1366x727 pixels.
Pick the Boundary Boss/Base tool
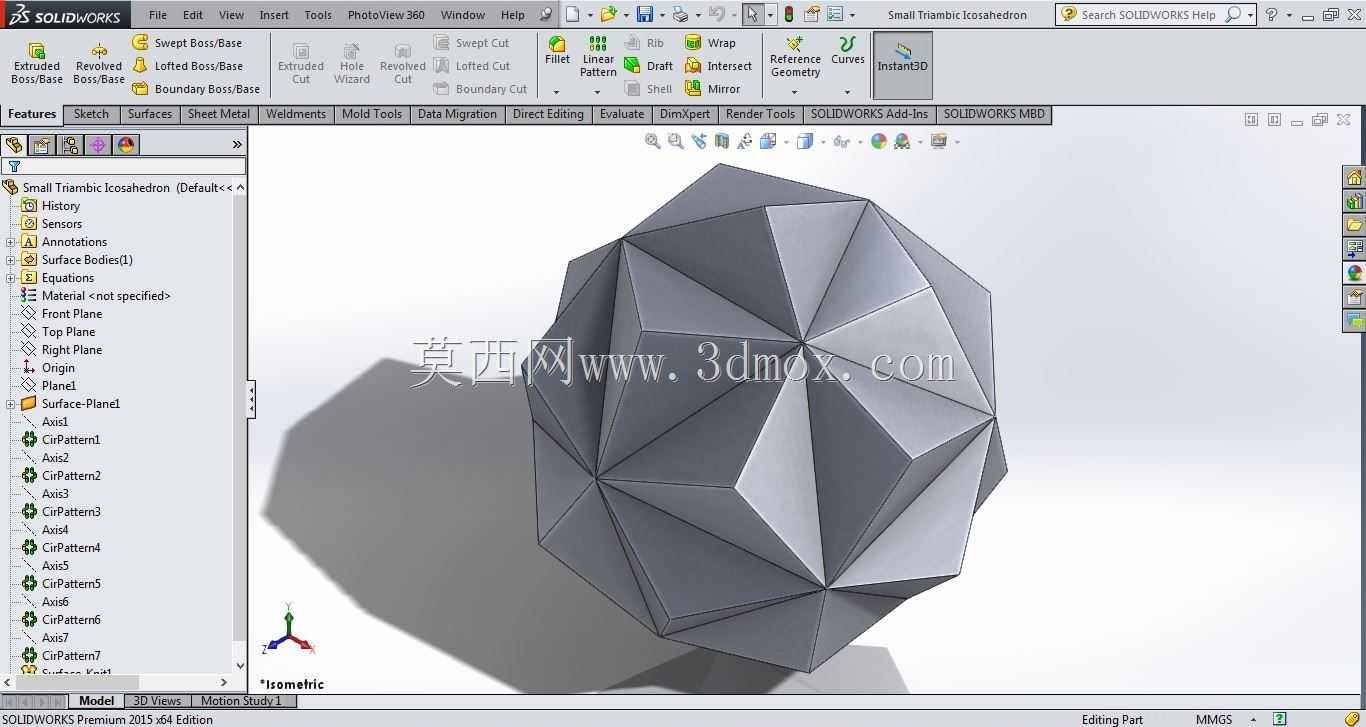[x=196, y=89]
